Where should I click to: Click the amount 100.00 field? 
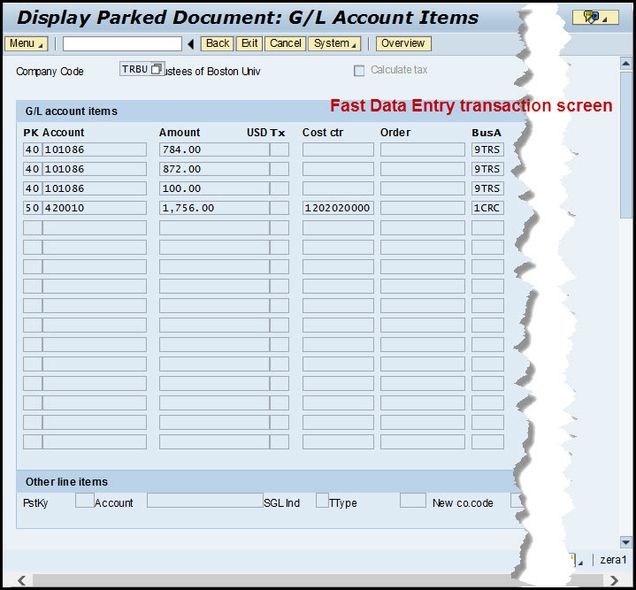(214, 189)
